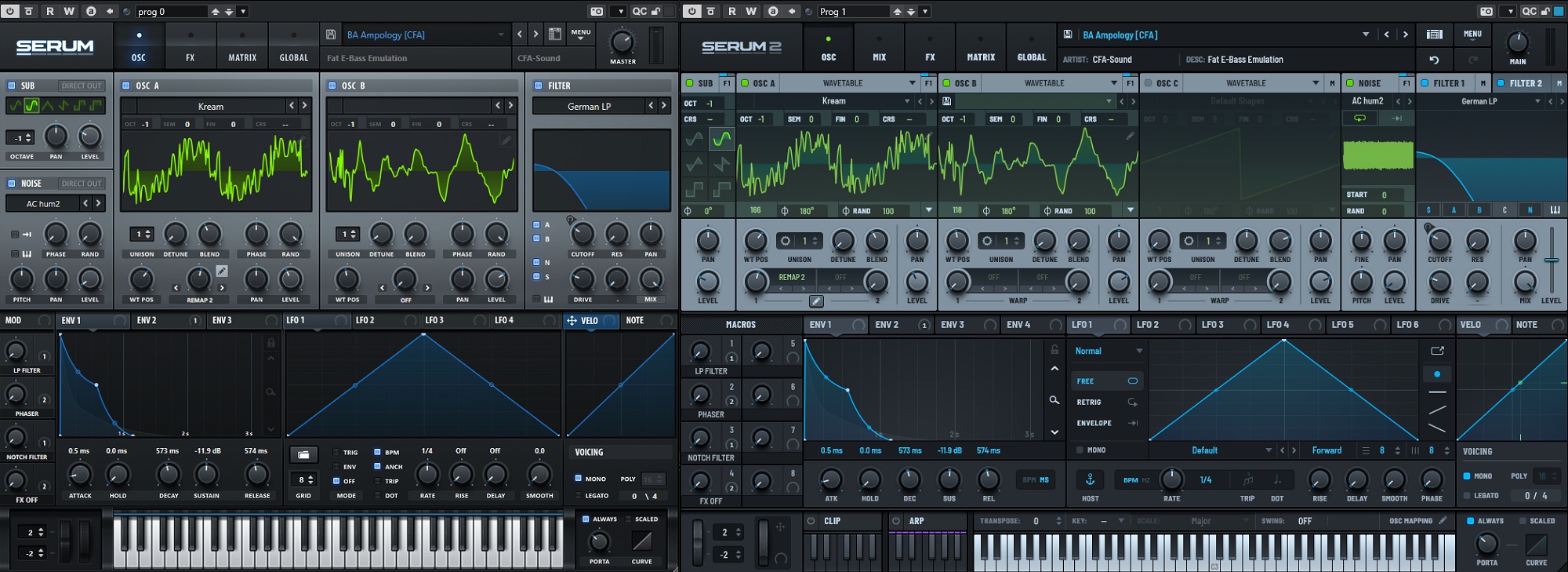This screenshot has width=1568, height=572.
Task: Click the Serum OSC A waveform display
Action: pyautogui.click(x=216, y=169)
